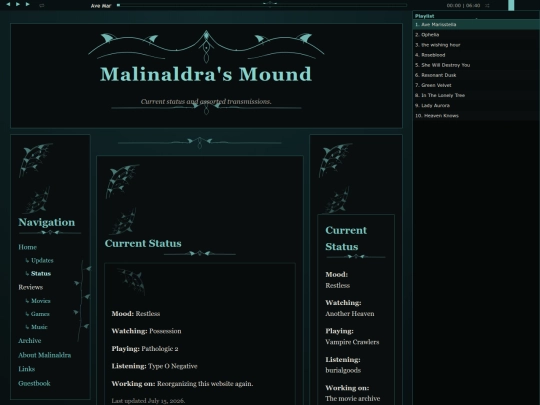This screenshot has width=540, height=405.
Task: Click the music player seek bar
Action: point(262,5)
